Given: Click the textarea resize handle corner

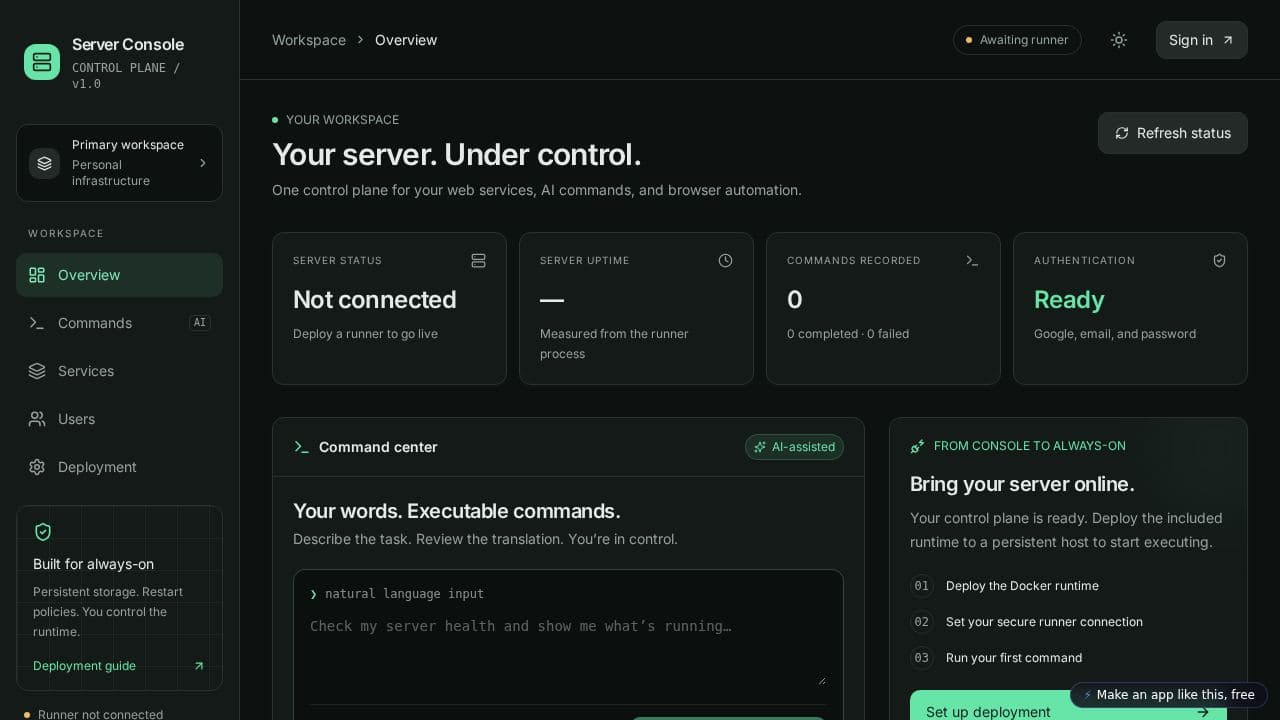Looking at the screenshot, I should point(822,681).
